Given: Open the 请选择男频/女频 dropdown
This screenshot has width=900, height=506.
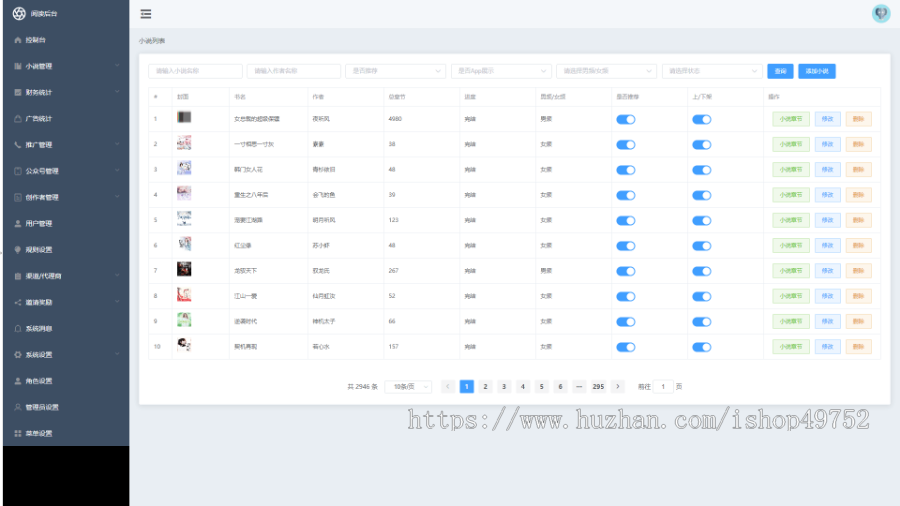Looking at the screenshot, I should pos(607,71).
